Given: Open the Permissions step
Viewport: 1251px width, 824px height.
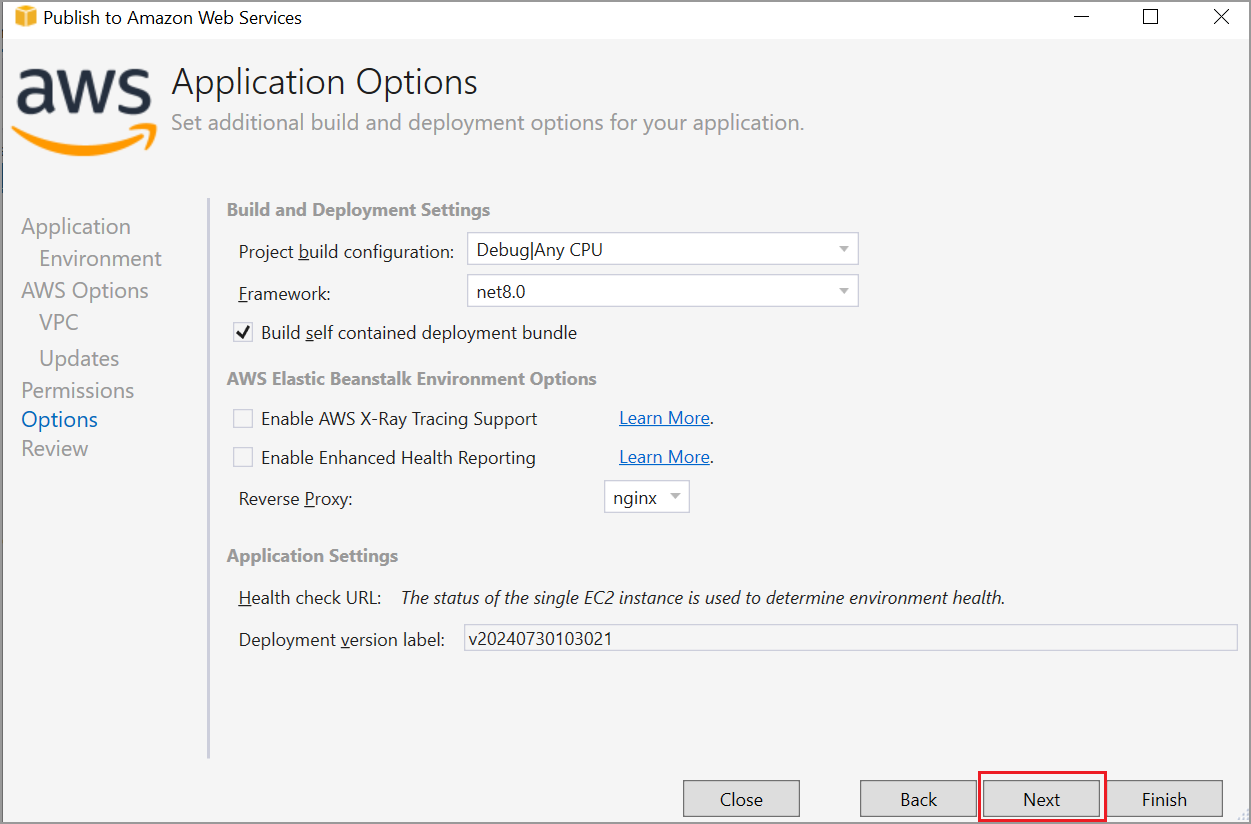Looking at the screenshot, I should coord(77,389).
